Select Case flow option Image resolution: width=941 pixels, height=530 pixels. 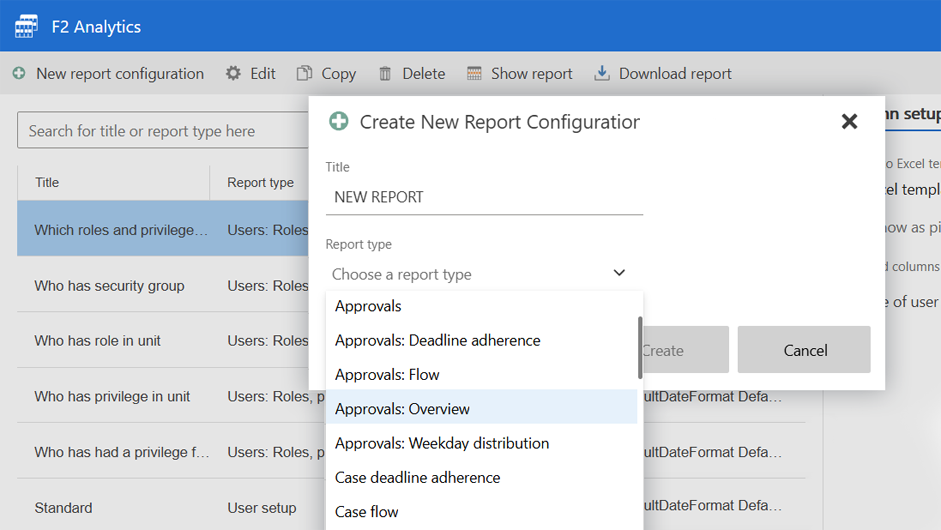(481, 511)
